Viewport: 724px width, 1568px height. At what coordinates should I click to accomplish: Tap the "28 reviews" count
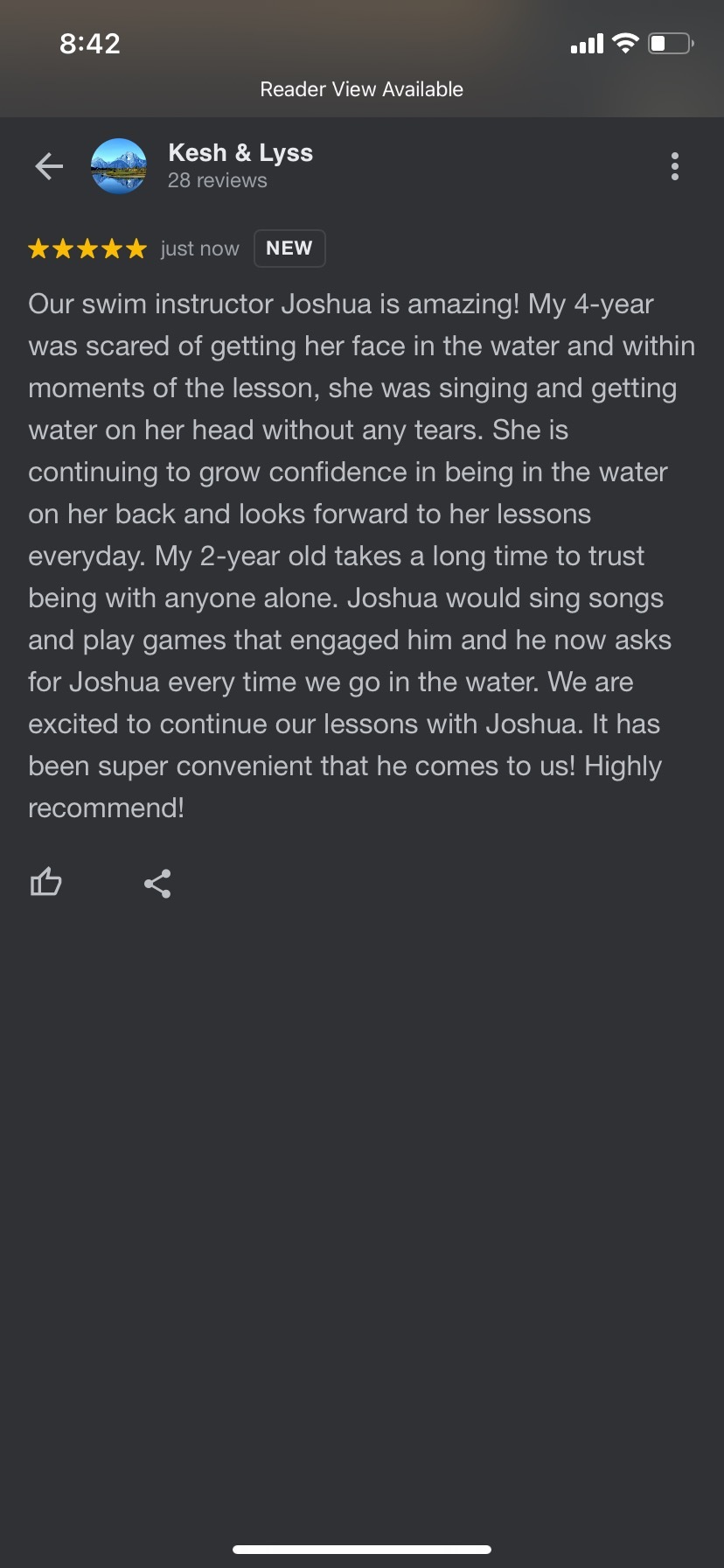pyautogui.click(x=218, y=181)
